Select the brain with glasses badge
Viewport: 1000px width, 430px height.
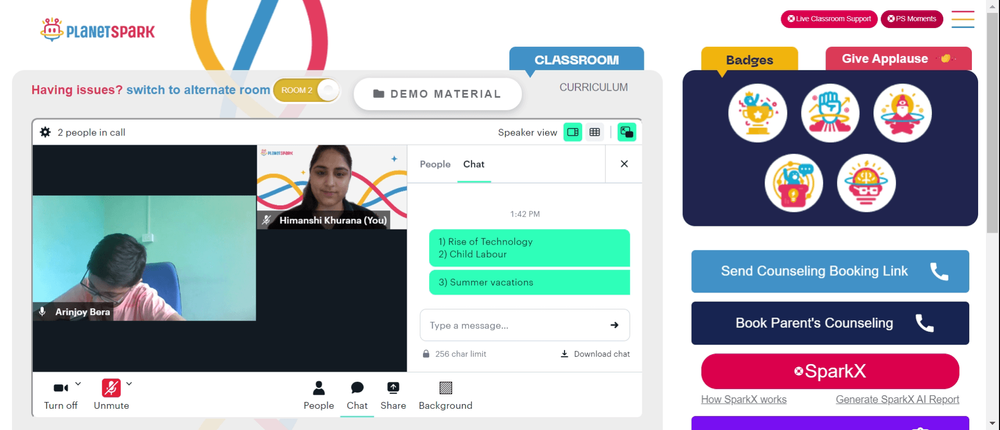click(866, 183)
